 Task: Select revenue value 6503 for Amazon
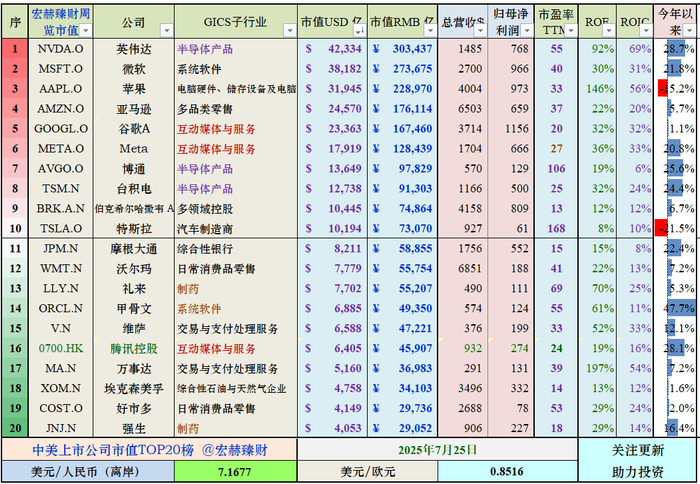tap(462, 108)
